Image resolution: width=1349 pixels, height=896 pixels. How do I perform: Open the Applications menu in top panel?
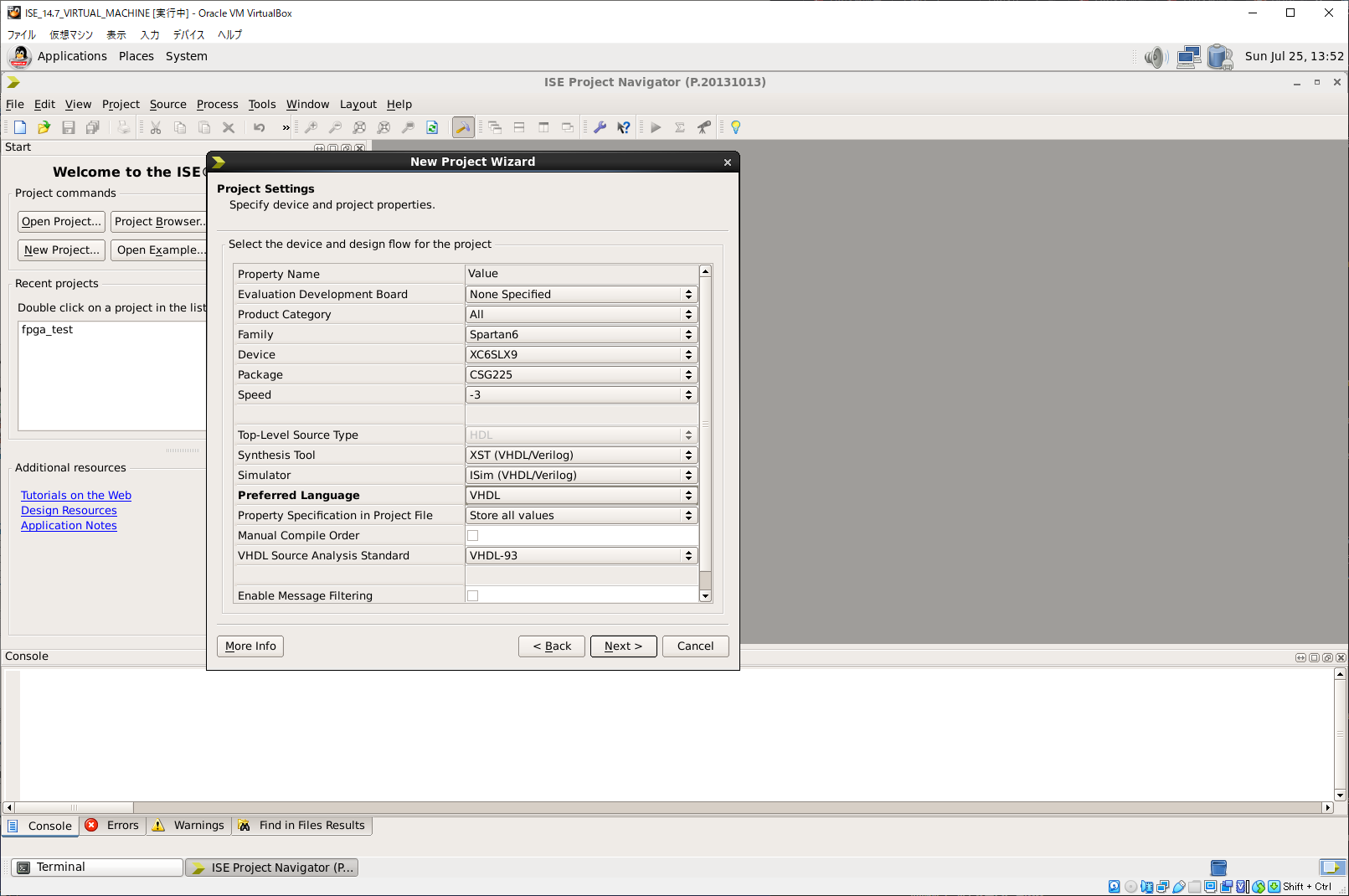pos(72,56)
